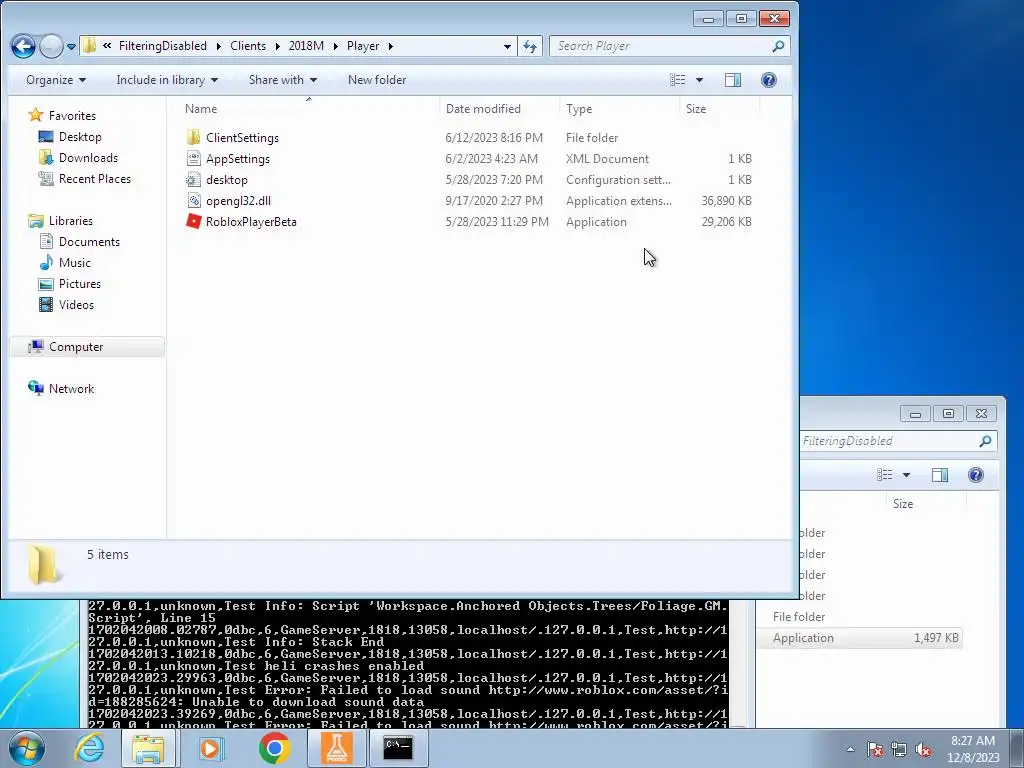Refresh the Player folder view
The height and width of the screenshot is (768, 1024).
pos(530,46)
